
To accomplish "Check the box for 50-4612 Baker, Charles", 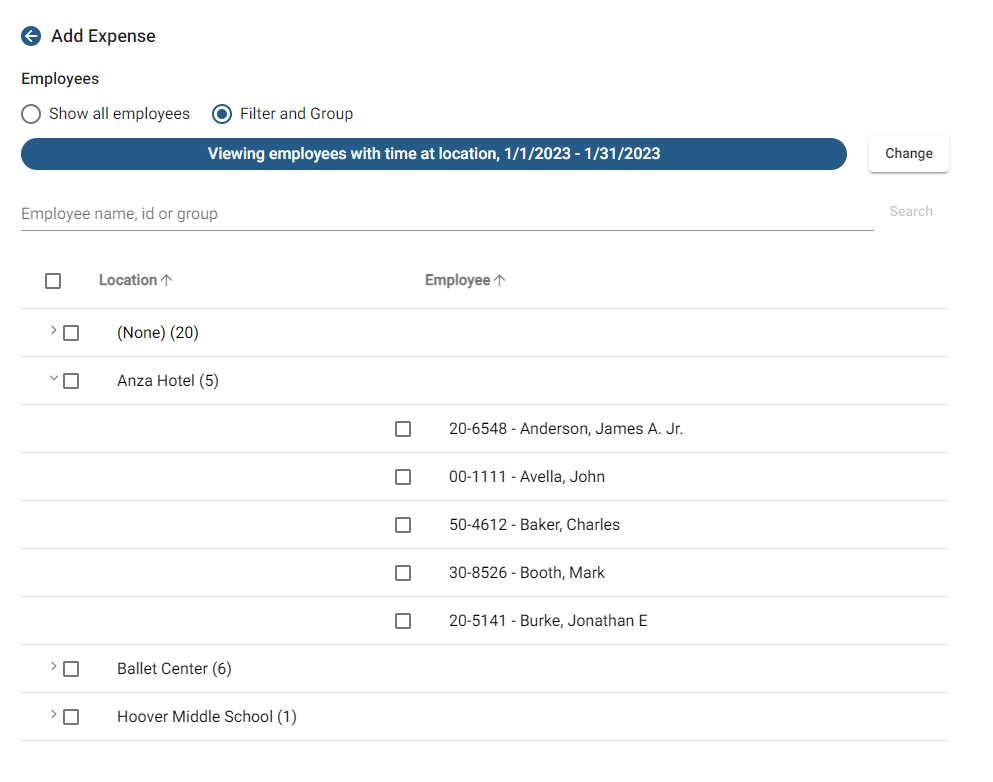I will (403, 525).
